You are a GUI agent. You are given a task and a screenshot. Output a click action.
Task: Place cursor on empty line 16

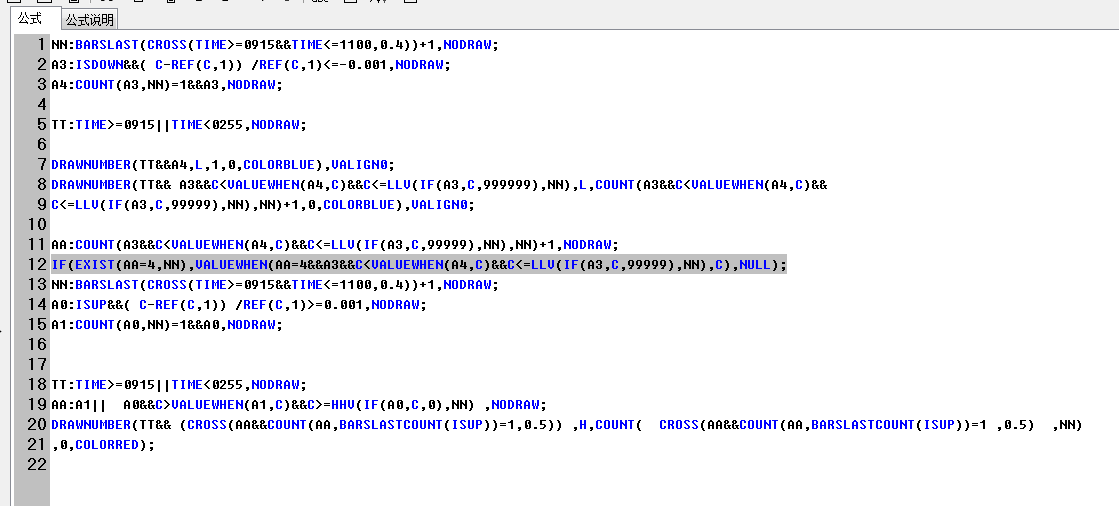point(300,345)
